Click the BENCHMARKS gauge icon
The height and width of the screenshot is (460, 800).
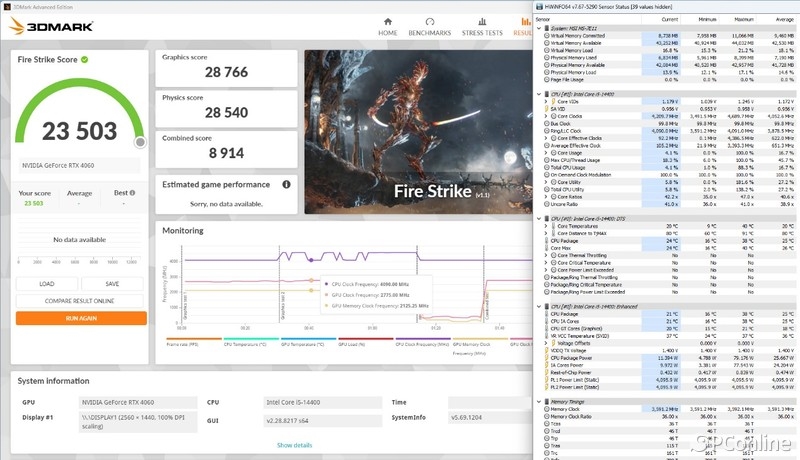pos(429,20)
